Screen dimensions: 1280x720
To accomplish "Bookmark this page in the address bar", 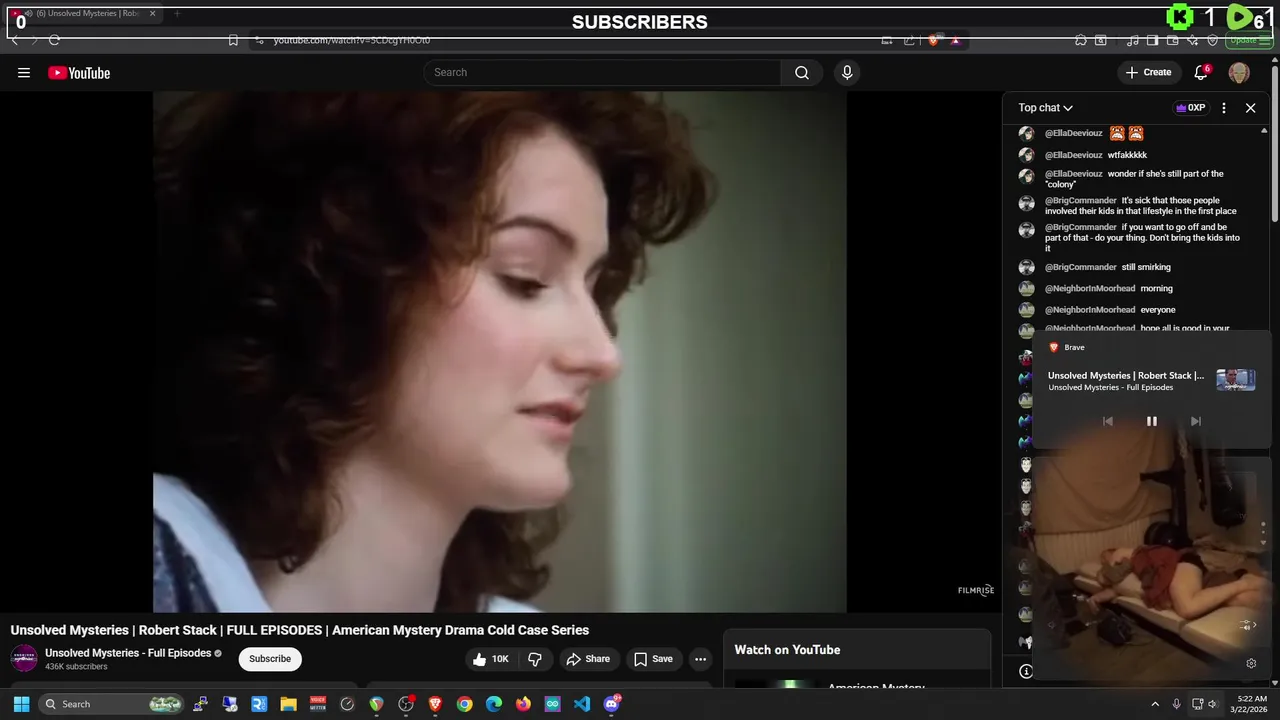I will pos(233,40).
